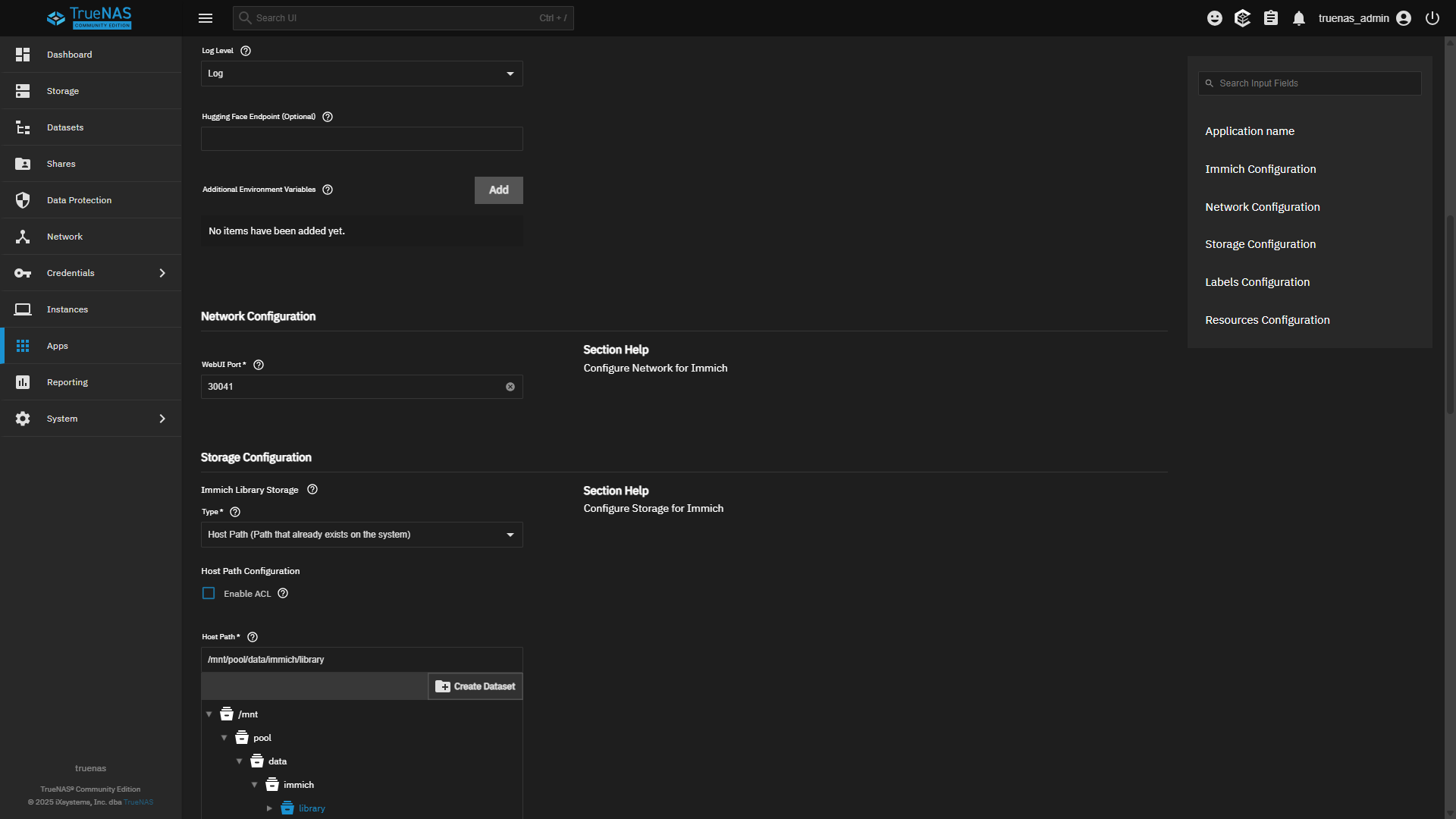The image size is (1456, 819).
Task: Click the power button icon
Action: (x=1432, y=18)
